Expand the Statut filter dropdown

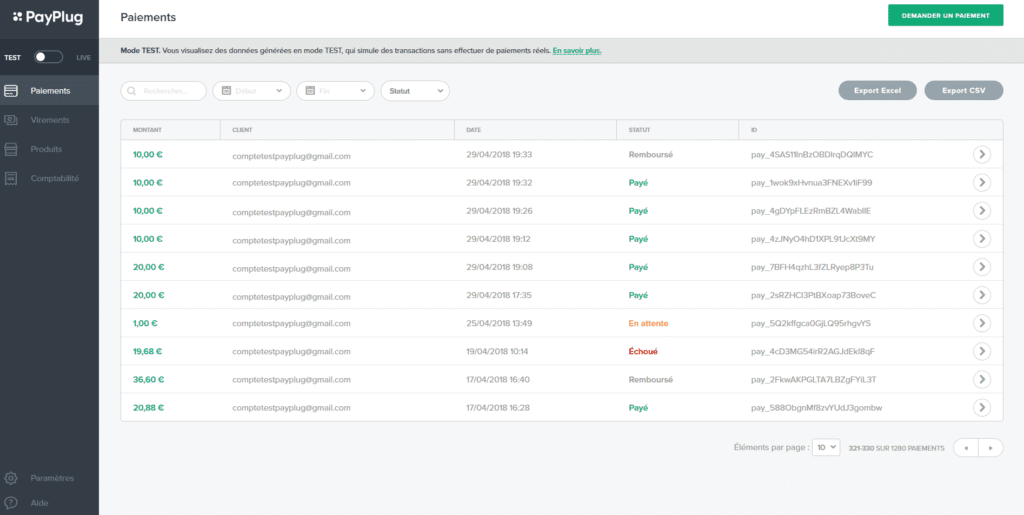(415, 91)
